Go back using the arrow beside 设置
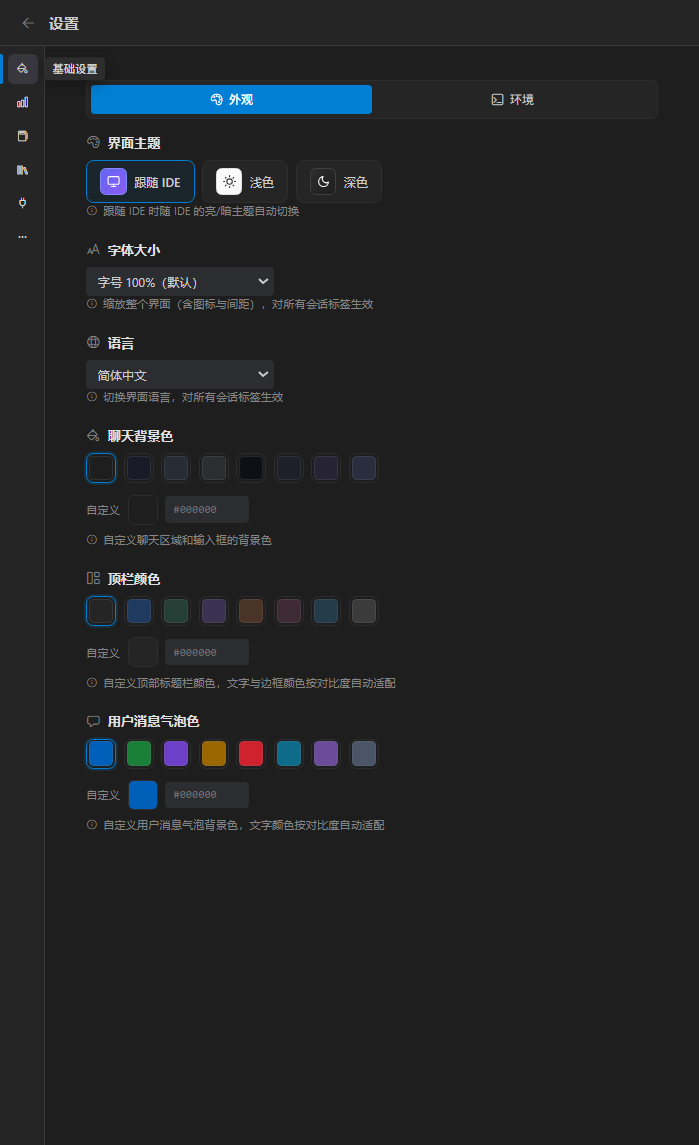Viewport: 699px width, 1145px height. click(x=28, y=23)
